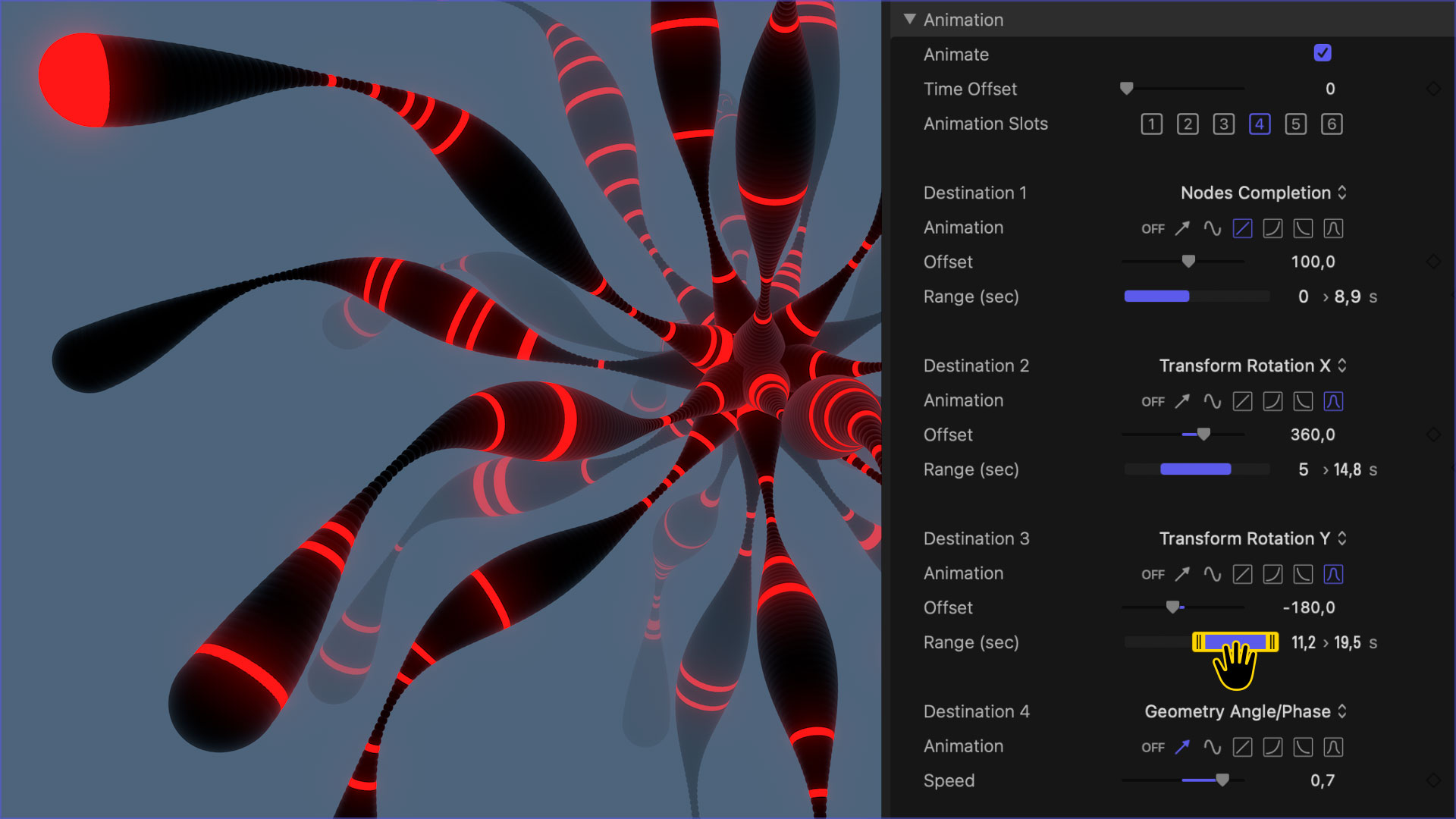Select animation slot 1
The image size is (1456, 819).
click(1151, 124)
